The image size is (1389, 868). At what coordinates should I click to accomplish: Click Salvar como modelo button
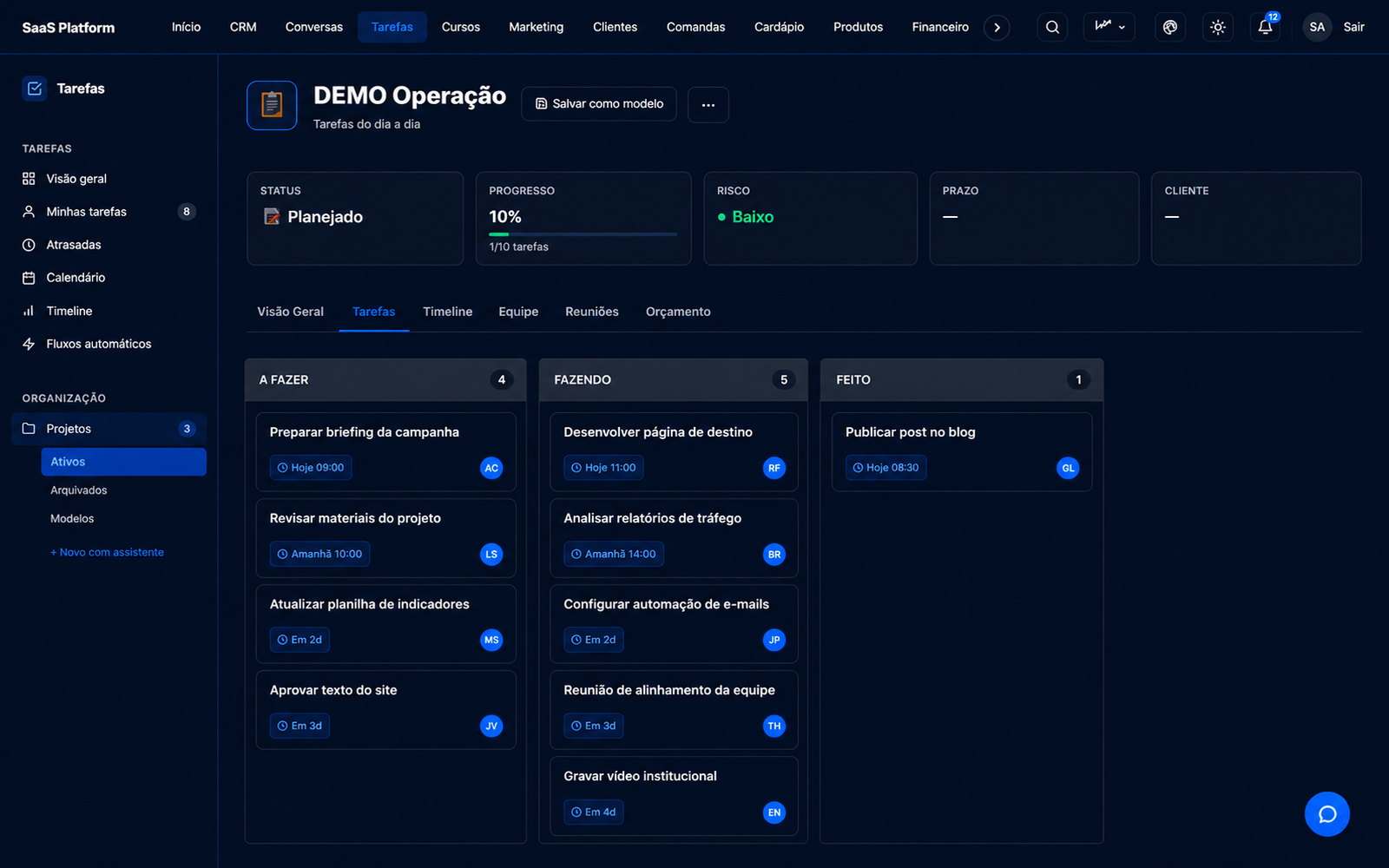click(599, 103)
